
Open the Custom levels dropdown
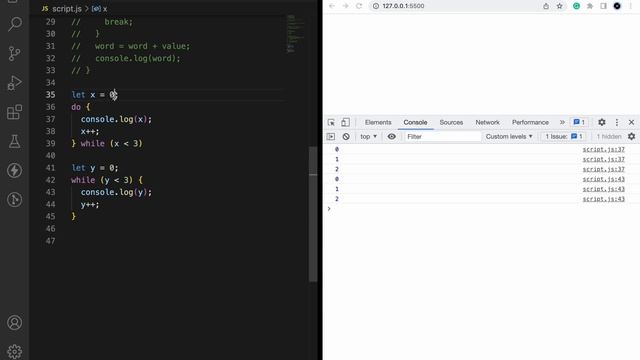[509, 136]
